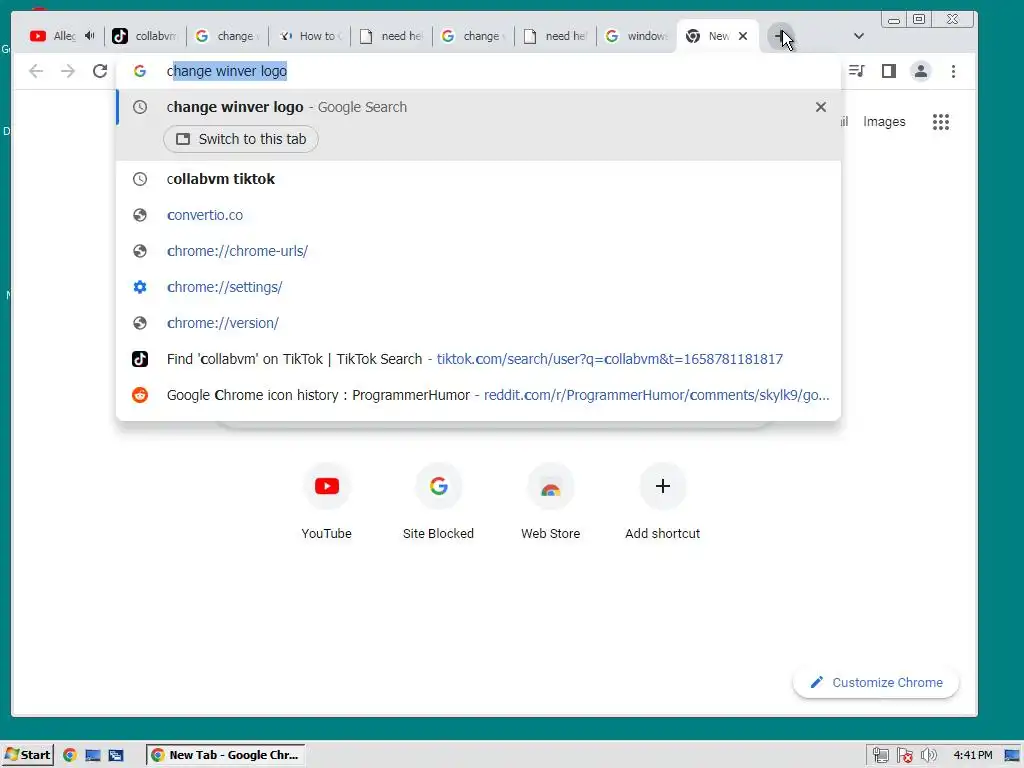Select the 'collabvm tiktok' suggestion
This screenshot has height=768, width=1024.
478,179
